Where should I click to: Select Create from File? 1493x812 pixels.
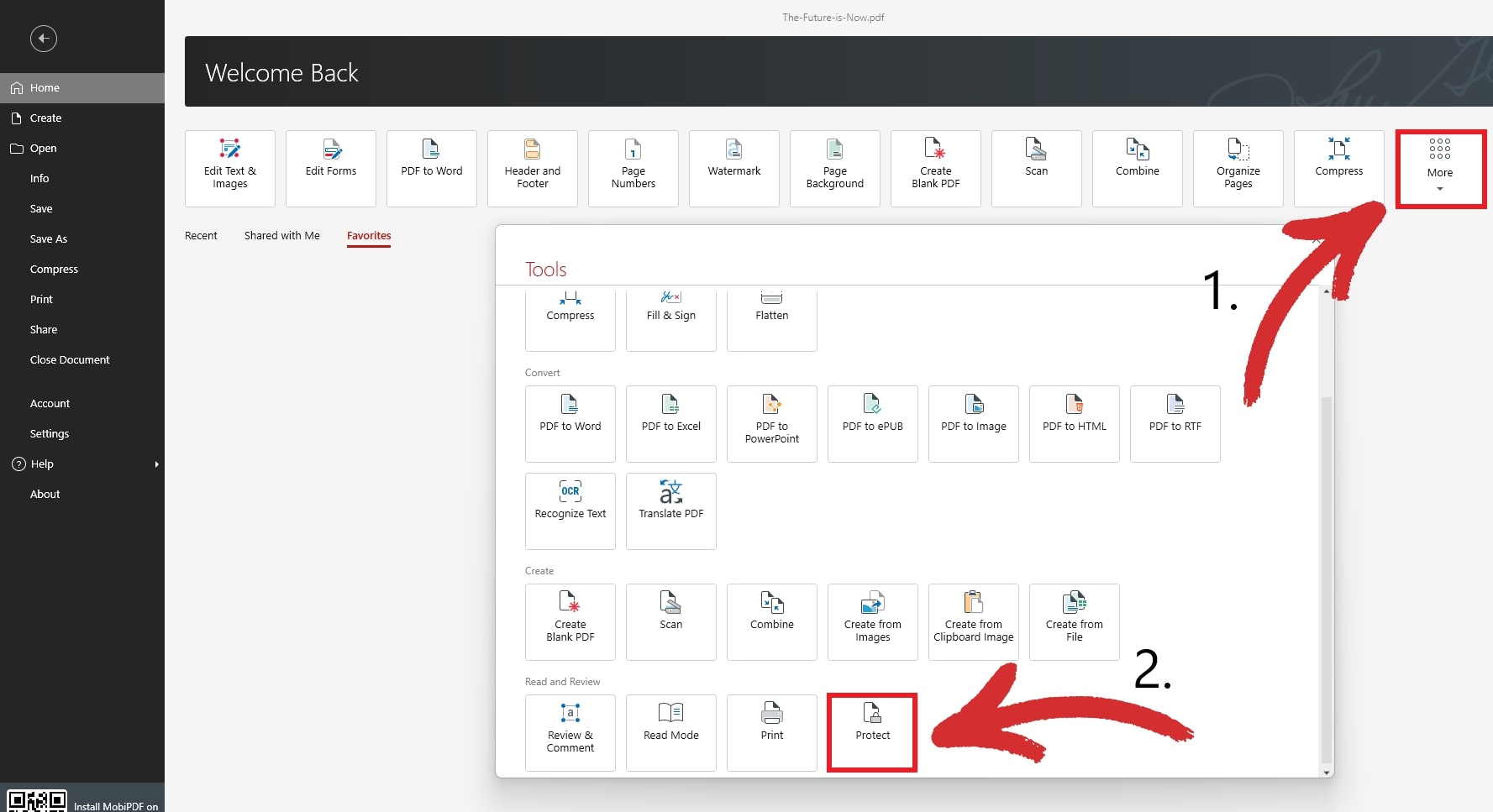point(1075,622)
